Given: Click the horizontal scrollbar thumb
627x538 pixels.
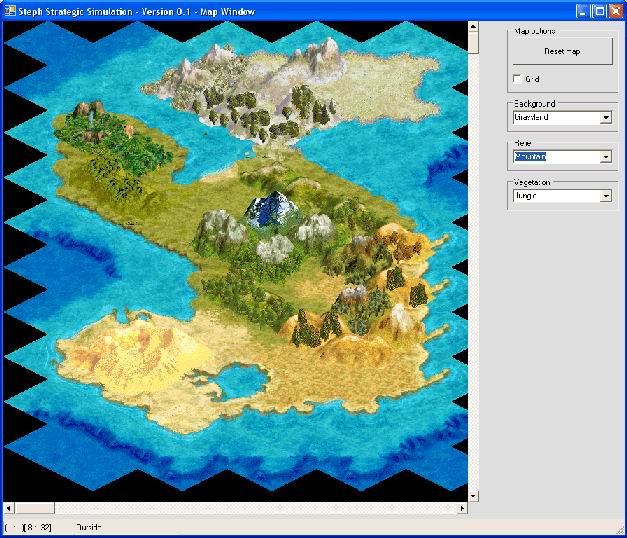Looking at the screenshot, I should (35, 508).
